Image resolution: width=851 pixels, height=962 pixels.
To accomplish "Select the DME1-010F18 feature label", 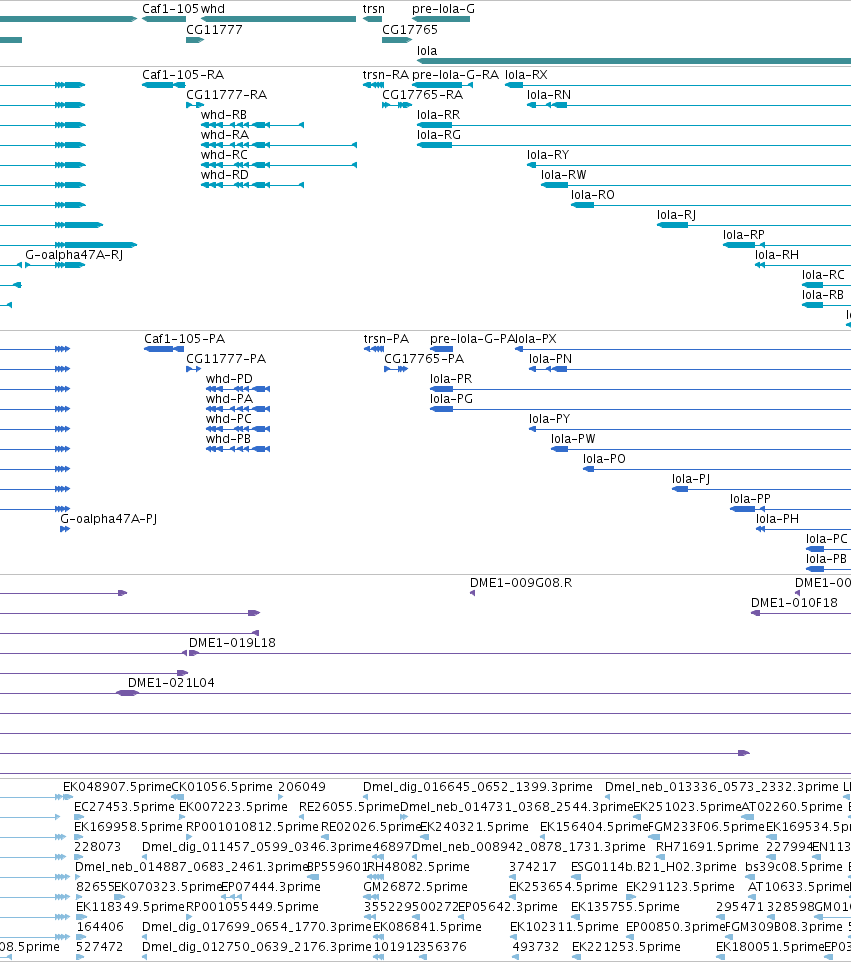I will coord(794,603).
